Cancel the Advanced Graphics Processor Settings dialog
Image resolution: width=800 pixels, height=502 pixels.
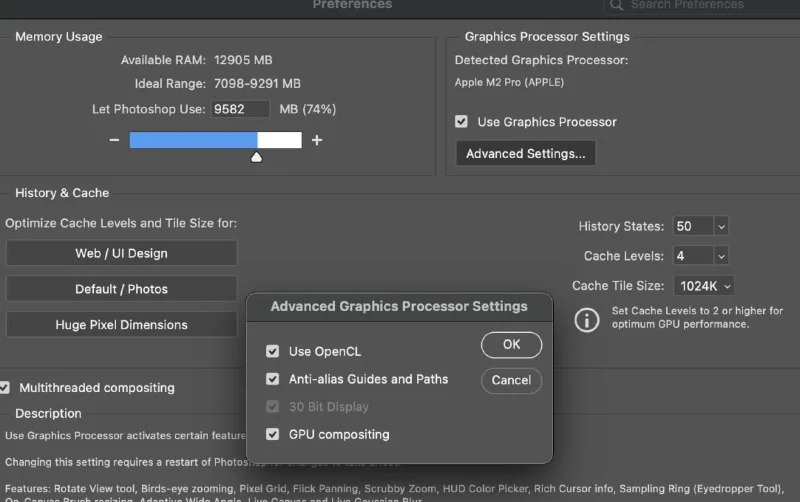(511, 380)
